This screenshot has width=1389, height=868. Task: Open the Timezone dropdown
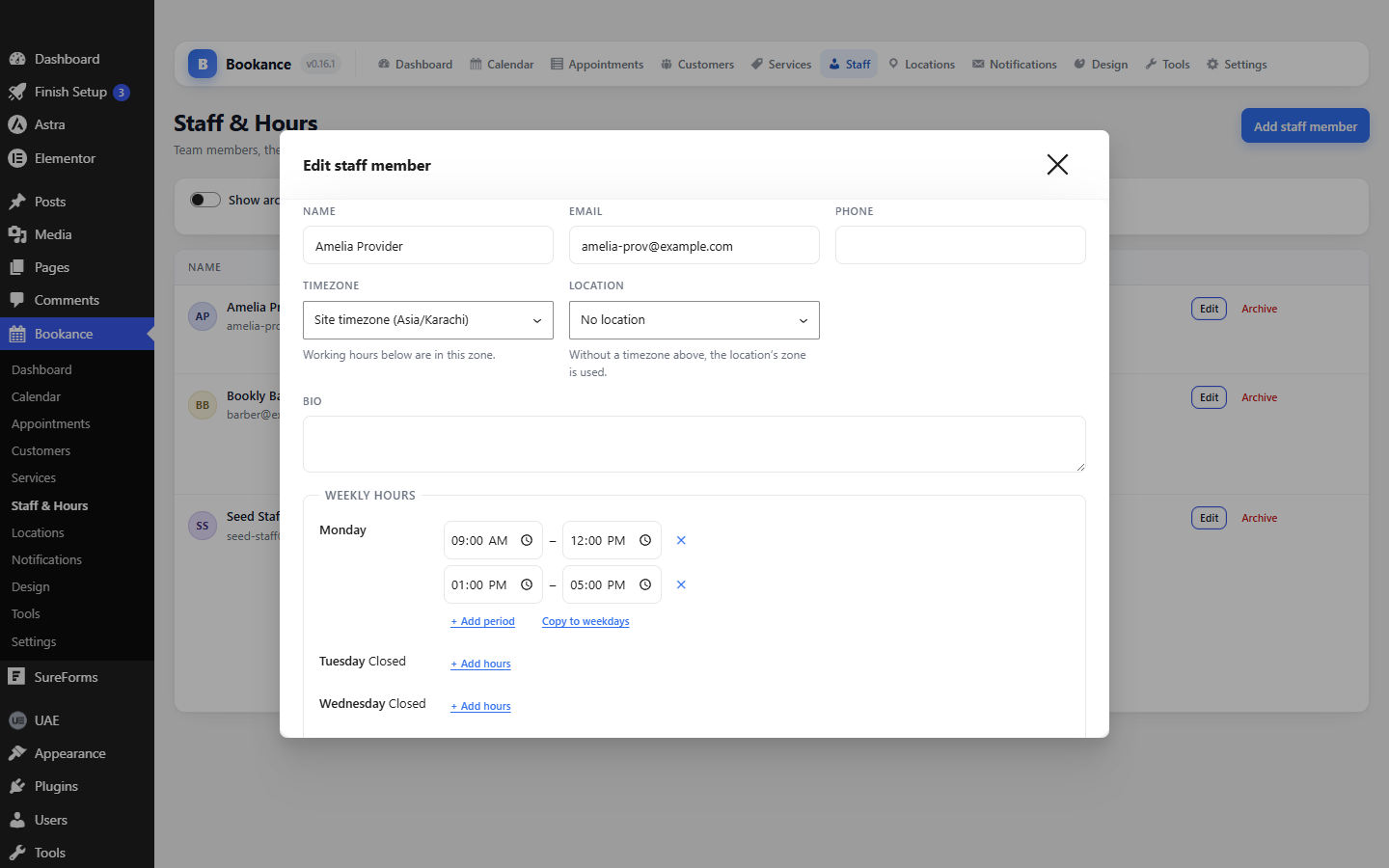coord(428,320)
